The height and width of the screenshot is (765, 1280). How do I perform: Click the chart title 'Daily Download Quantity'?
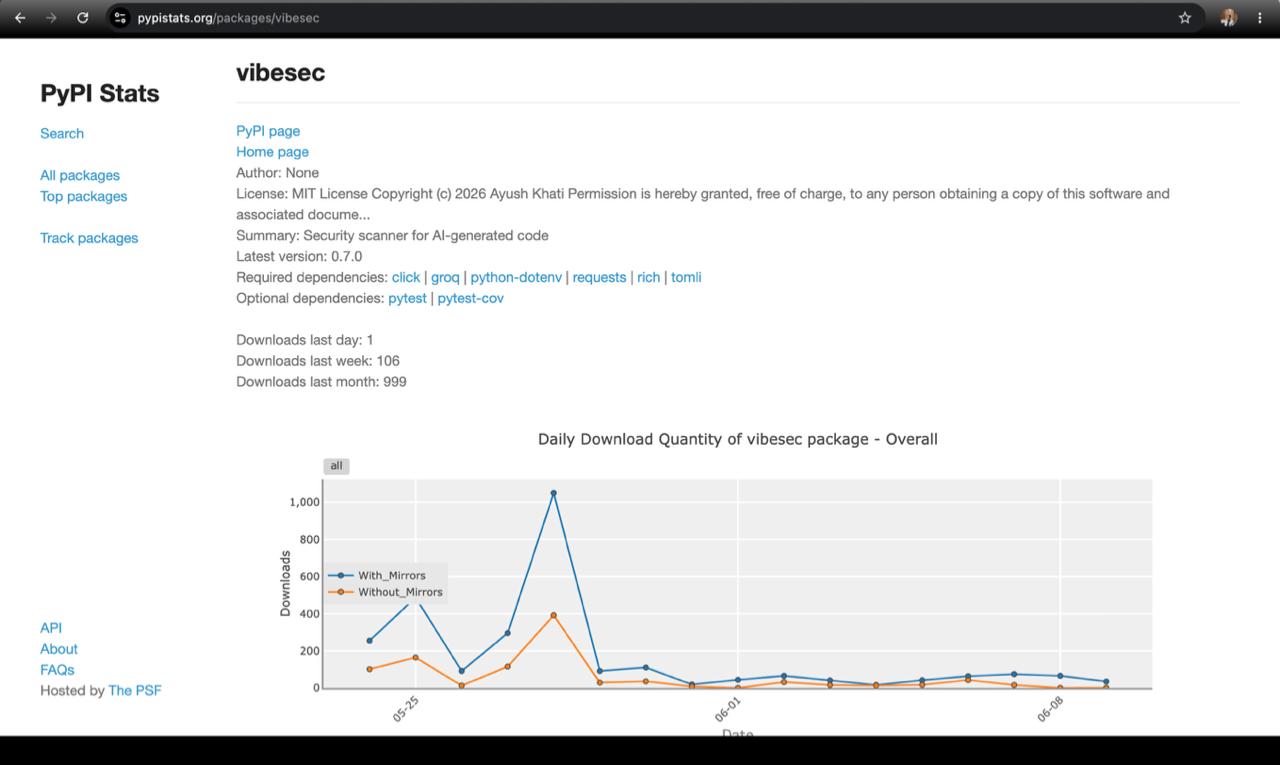(738, 439)
